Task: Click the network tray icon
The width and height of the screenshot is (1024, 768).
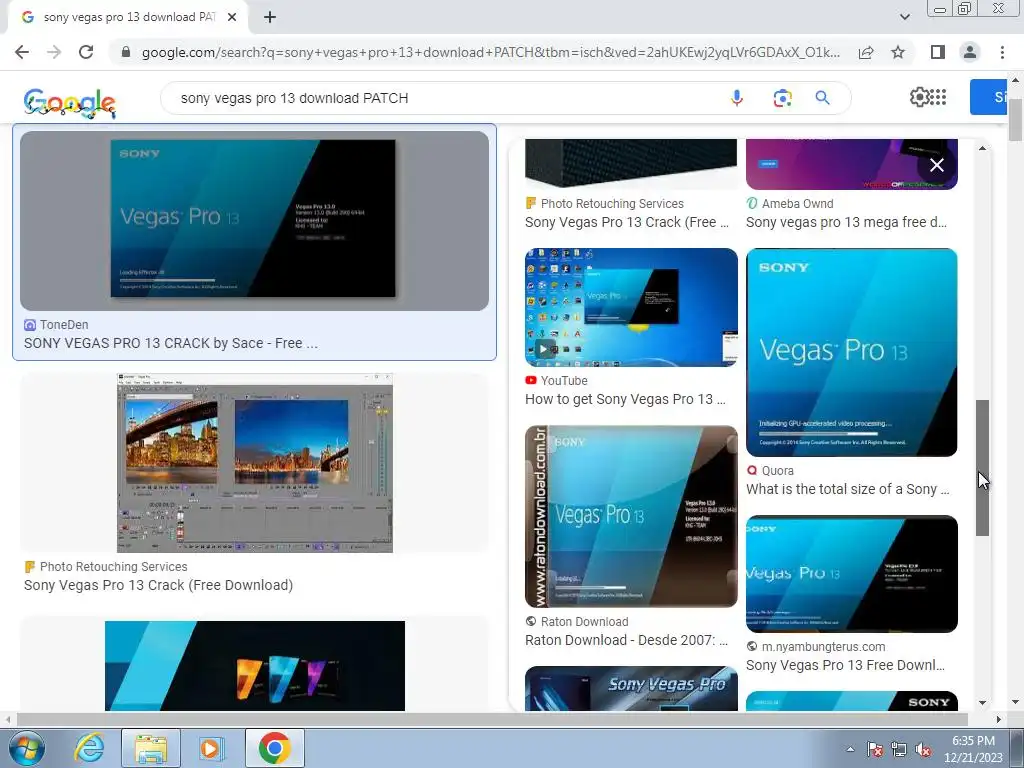Action: click(x=899, y=749)
